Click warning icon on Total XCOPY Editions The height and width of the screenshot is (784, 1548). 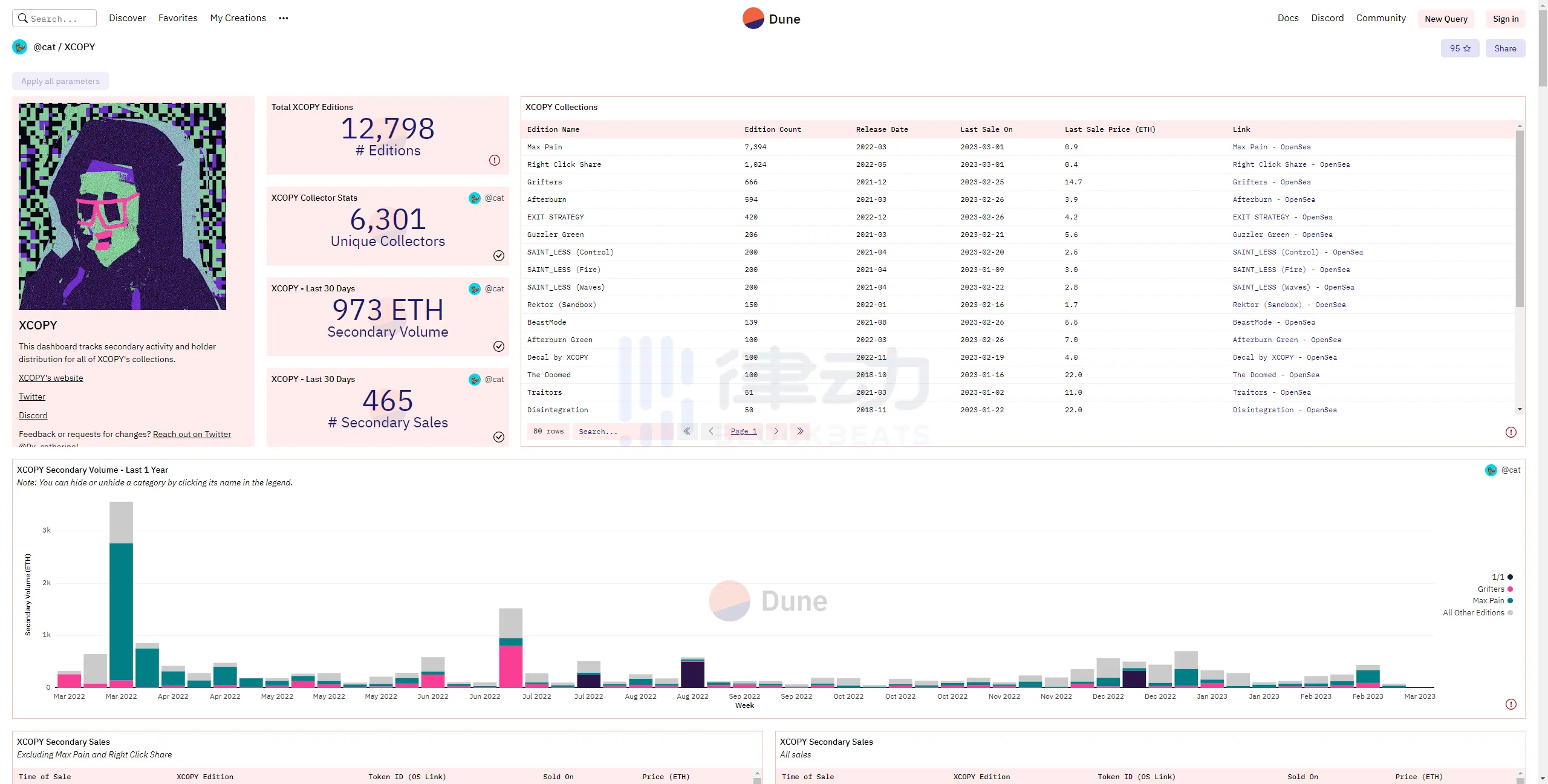[495, 160]
